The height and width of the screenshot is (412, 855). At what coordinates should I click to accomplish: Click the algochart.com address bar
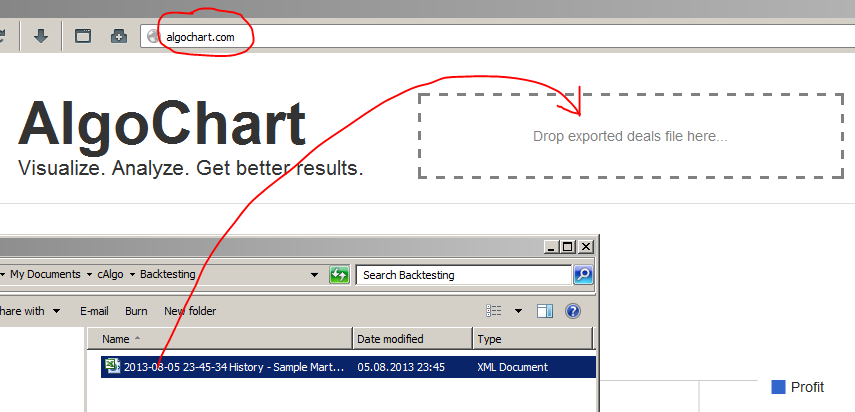(497, 37)
